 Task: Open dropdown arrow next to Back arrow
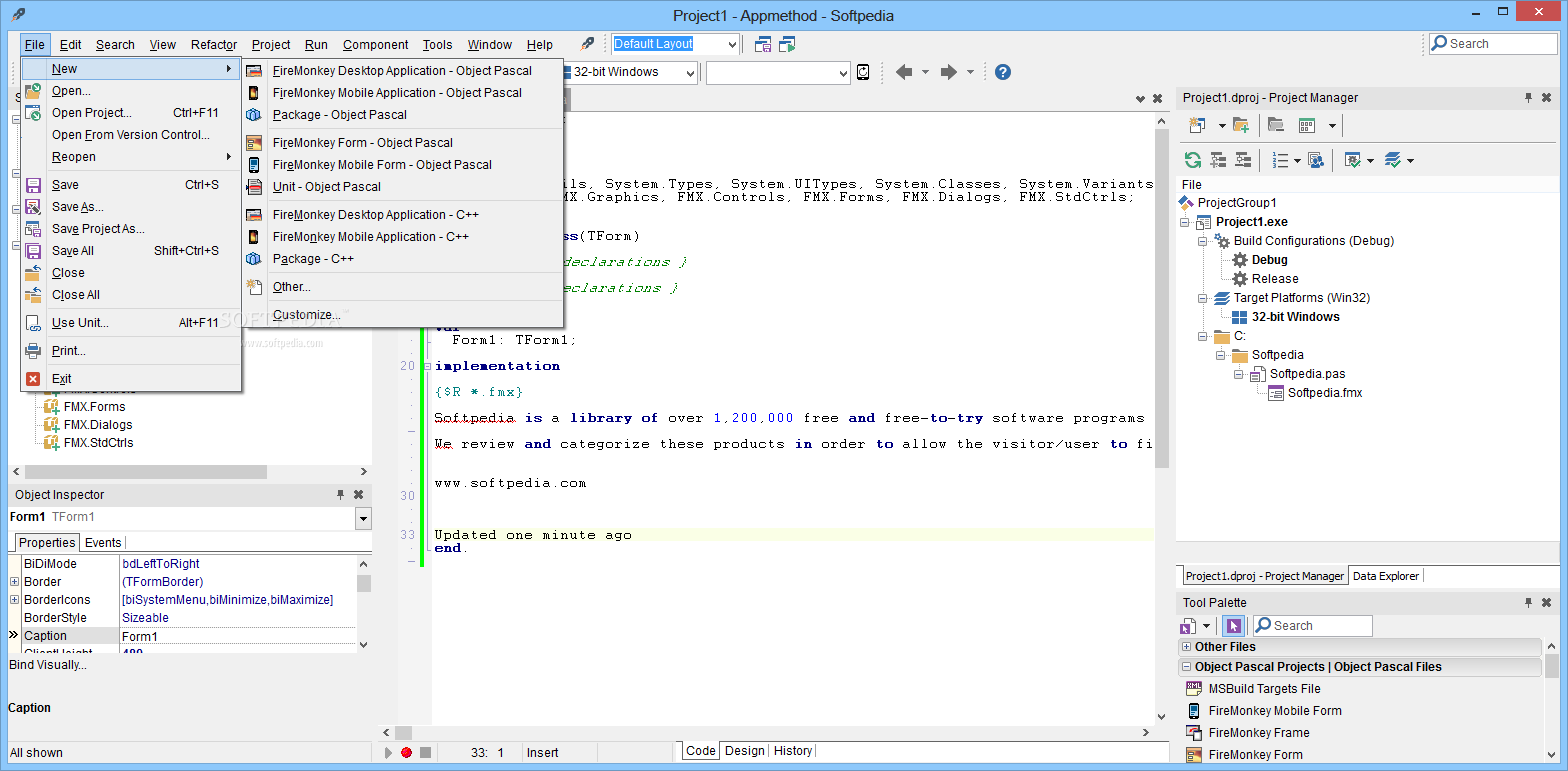click(x=925, y=72)
